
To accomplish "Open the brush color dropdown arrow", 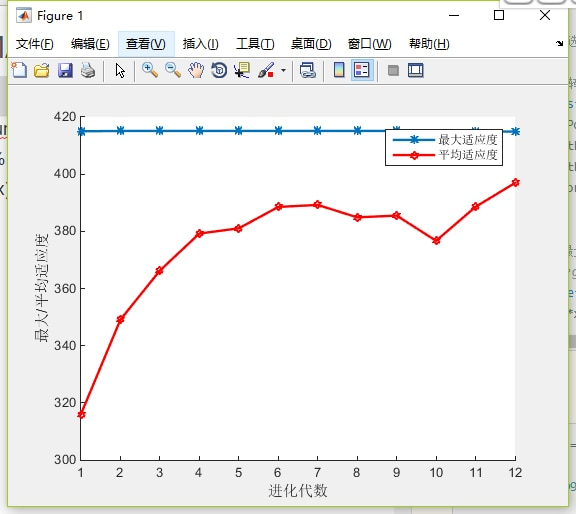I will tap(283, 70).
